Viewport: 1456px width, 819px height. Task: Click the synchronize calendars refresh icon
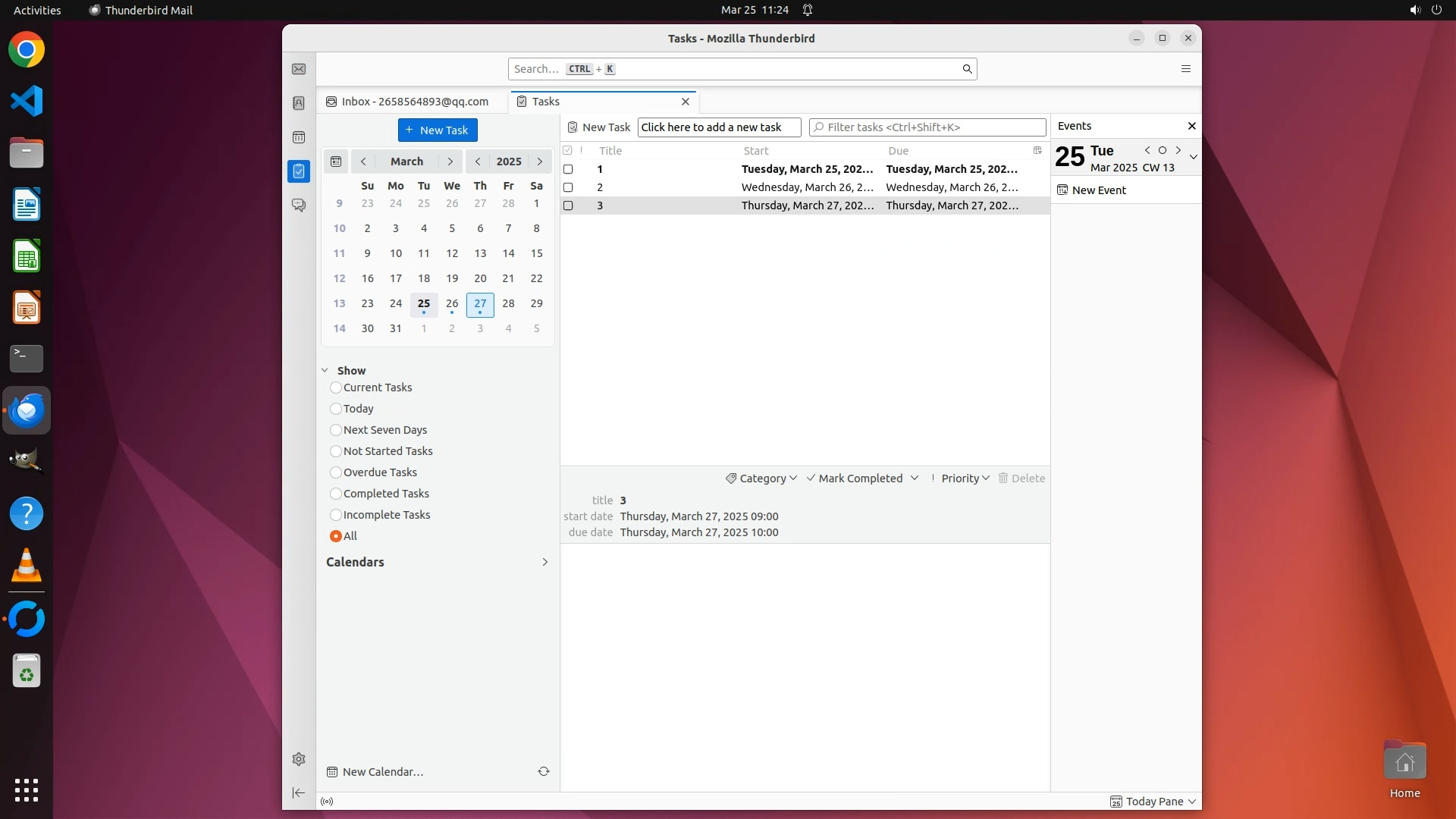(544, 771)
